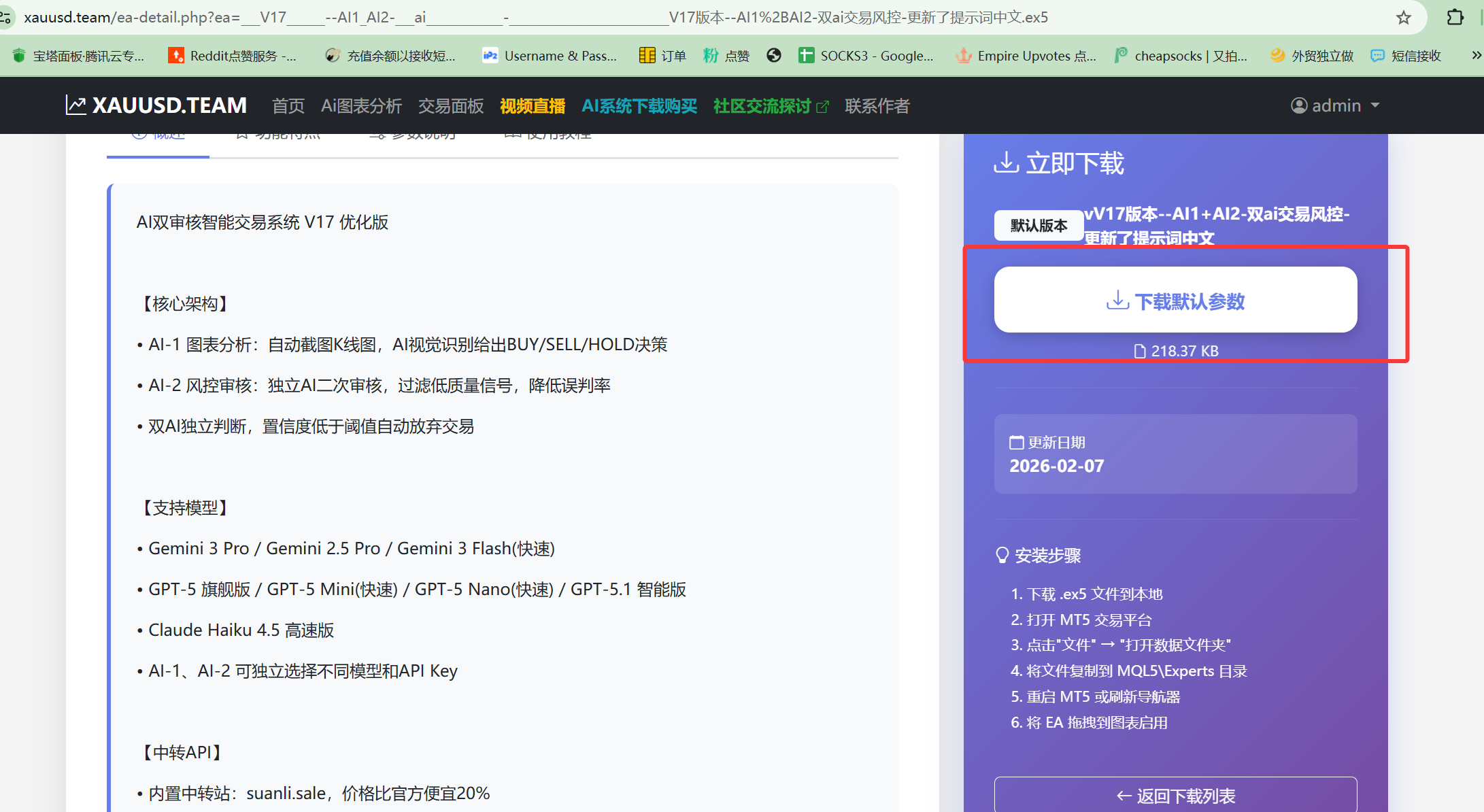This screenshot has height=812, width=1484.
Task: Open 社区交流探讨 external link
Action: [x=771, y=106]
